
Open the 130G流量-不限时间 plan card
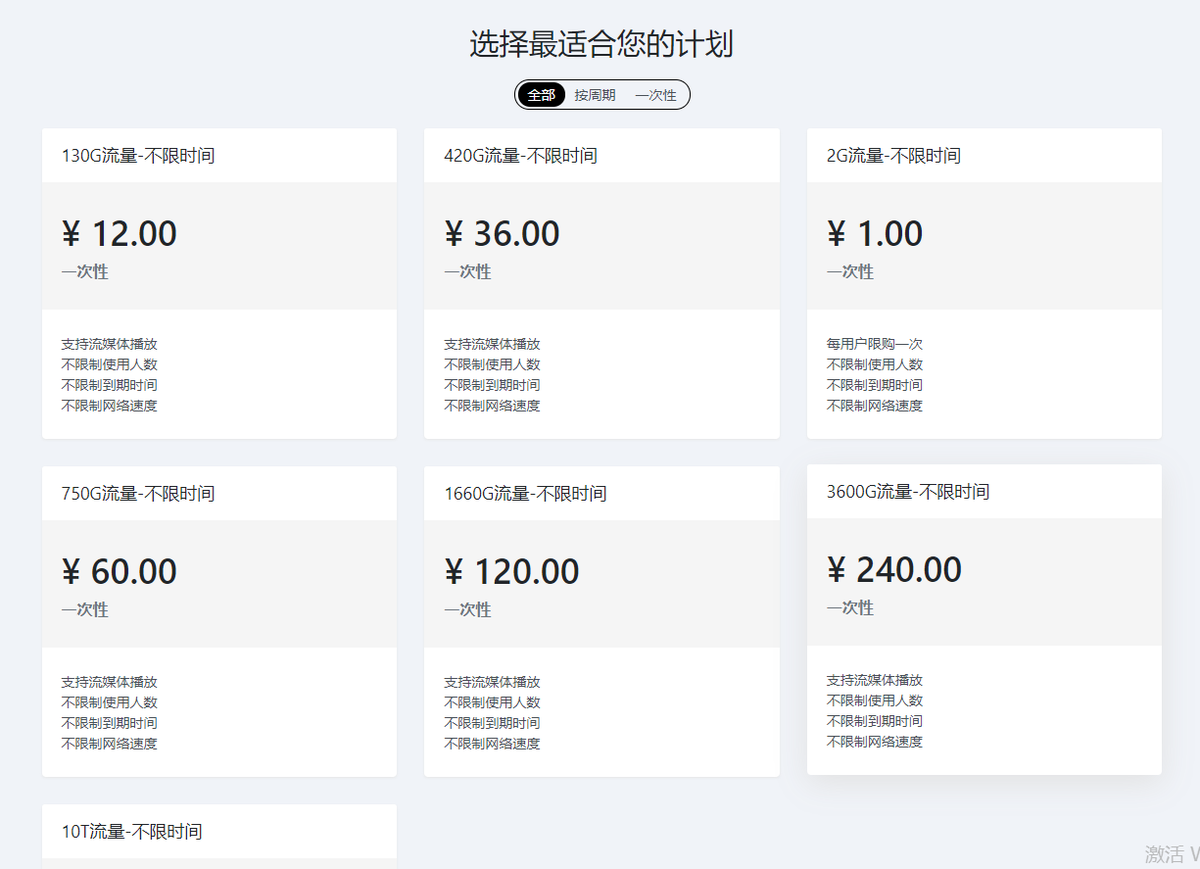pyautogui.click(x=219, y=283)
